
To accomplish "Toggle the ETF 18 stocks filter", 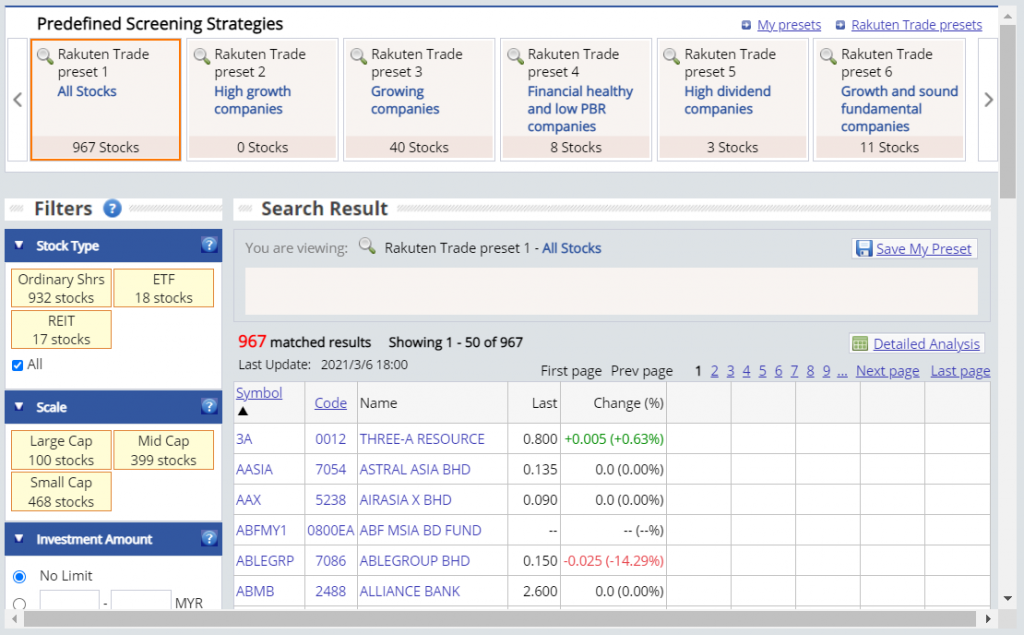I will (x=164, y=288).
